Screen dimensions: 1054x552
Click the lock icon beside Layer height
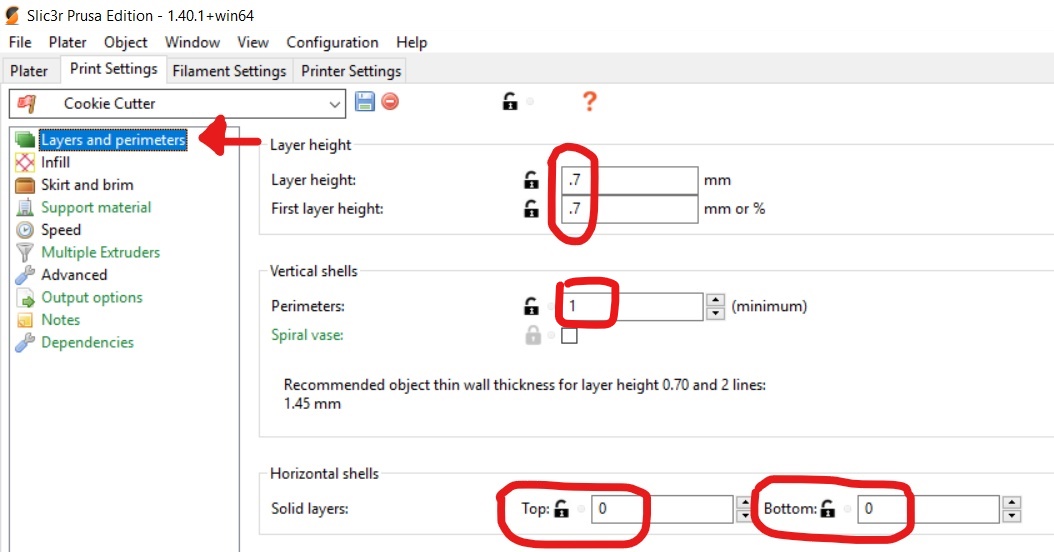(x=530, y=181)
